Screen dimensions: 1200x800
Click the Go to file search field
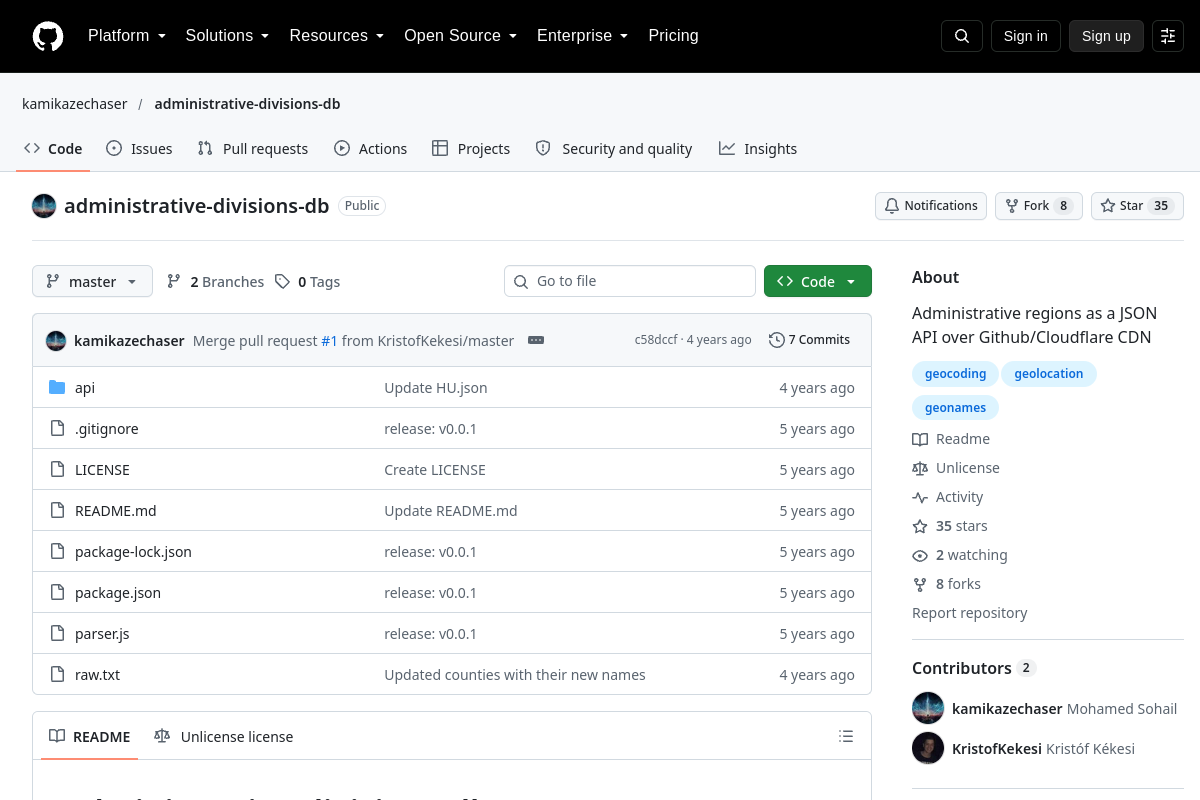click(x=630, y=281)
